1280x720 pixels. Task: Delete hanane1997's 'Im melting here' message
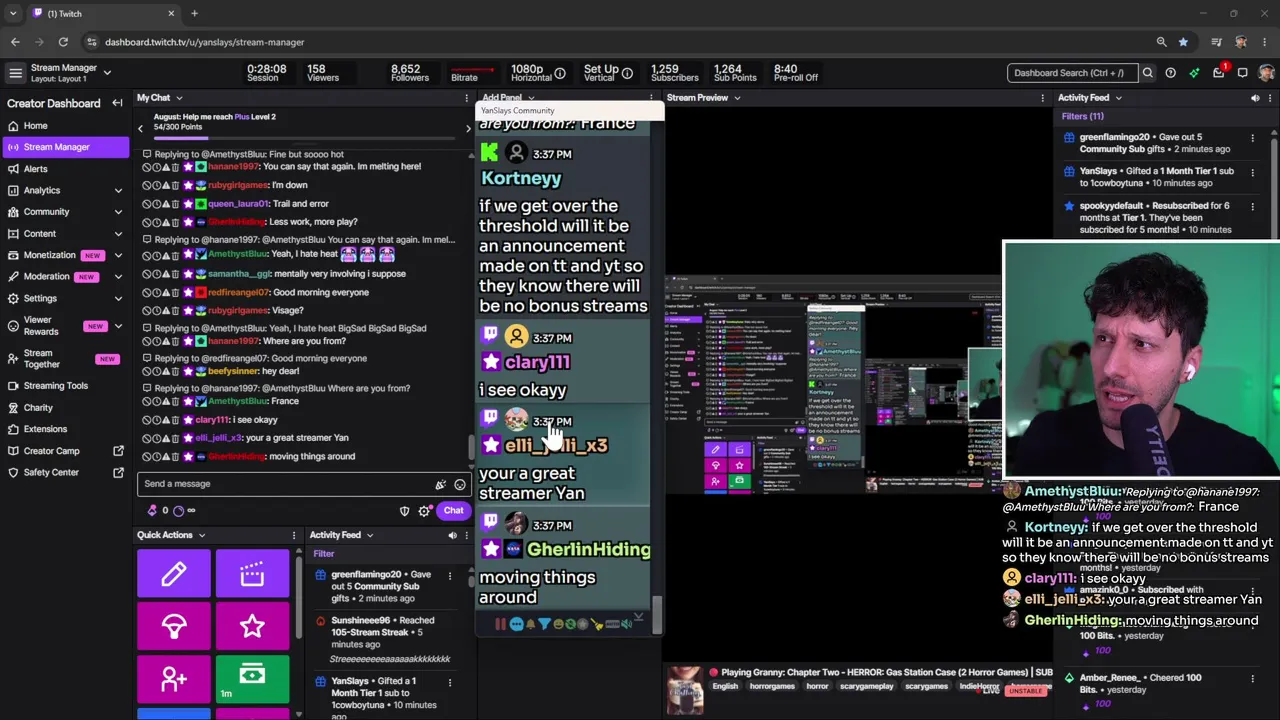pyautogui.click(x=175, y=167)
